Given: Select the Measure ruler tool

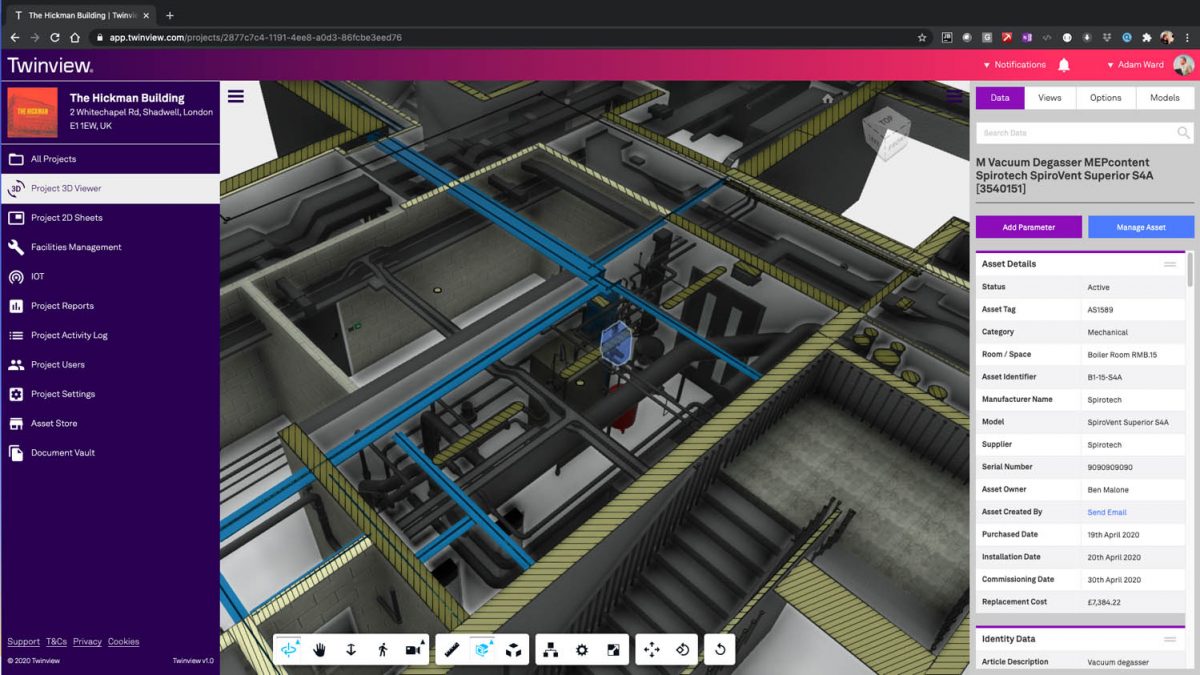Looking at the screenshot, I should 451,650.
